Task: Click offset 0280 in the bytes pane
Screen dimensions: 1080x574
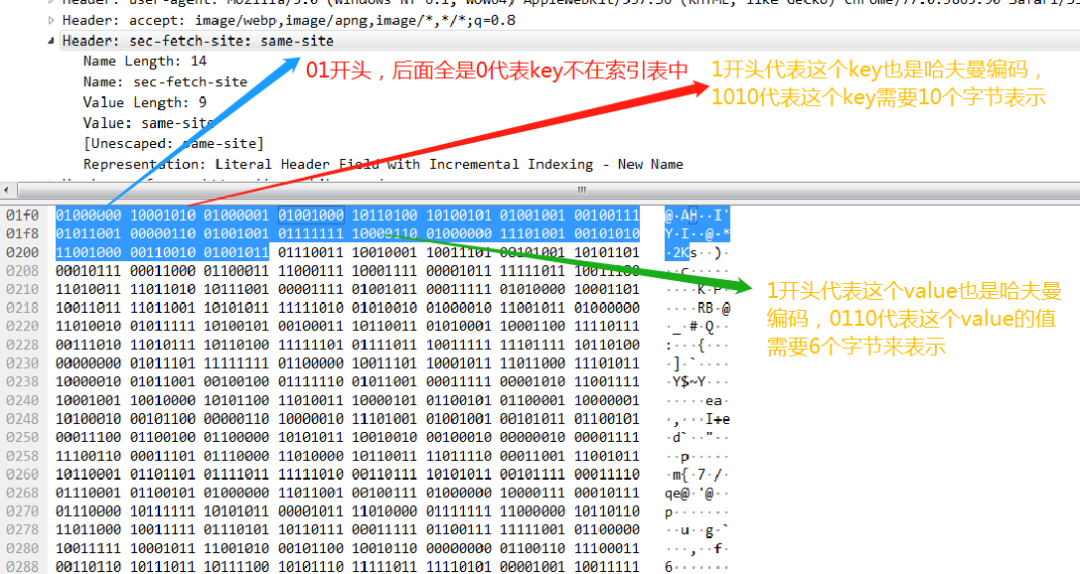Action: click(22, 549)
